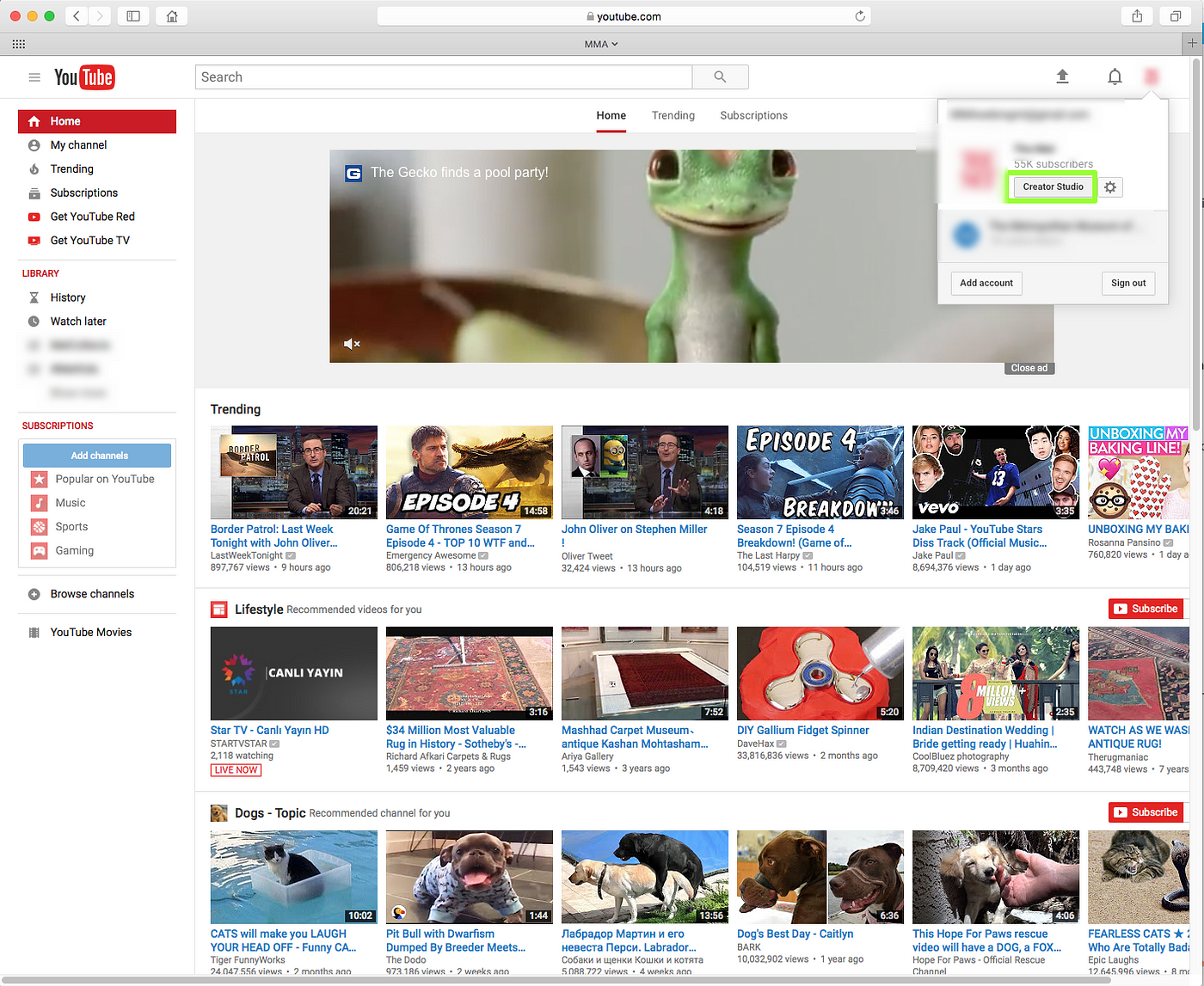The height and width of the screenshot is (986, 1204).
Task: Toggle Safari sidebar button
Action: tap(133, 15)
